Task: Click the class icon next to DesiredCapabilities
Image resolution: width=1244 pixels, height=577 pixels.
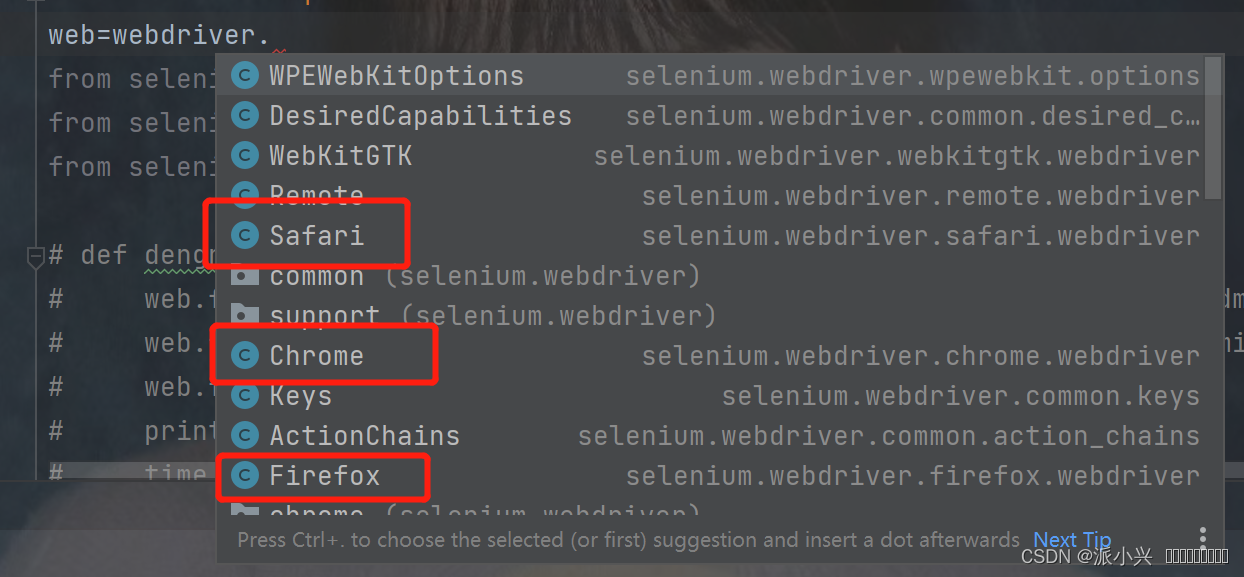Action: [x=244, y=116]
